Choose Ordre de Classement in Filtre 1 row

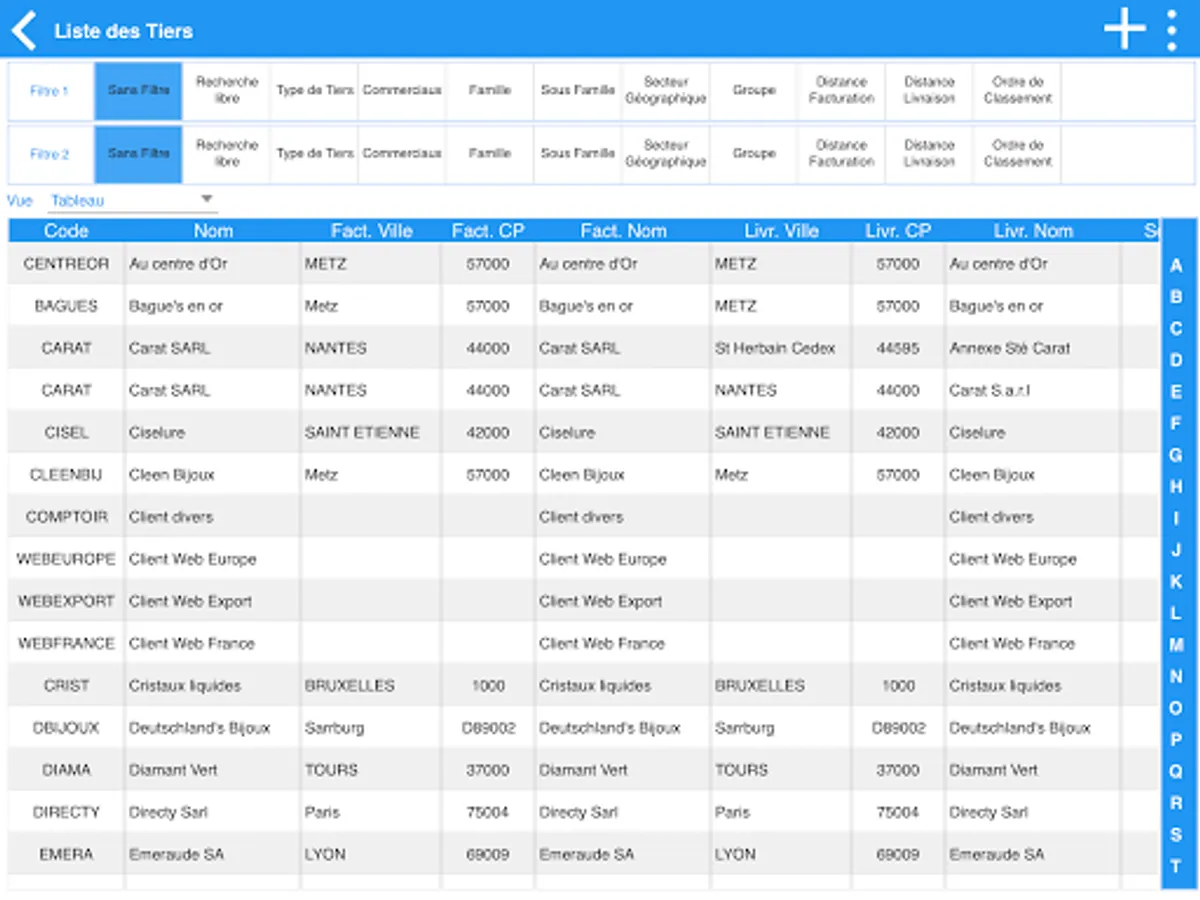1018,91
